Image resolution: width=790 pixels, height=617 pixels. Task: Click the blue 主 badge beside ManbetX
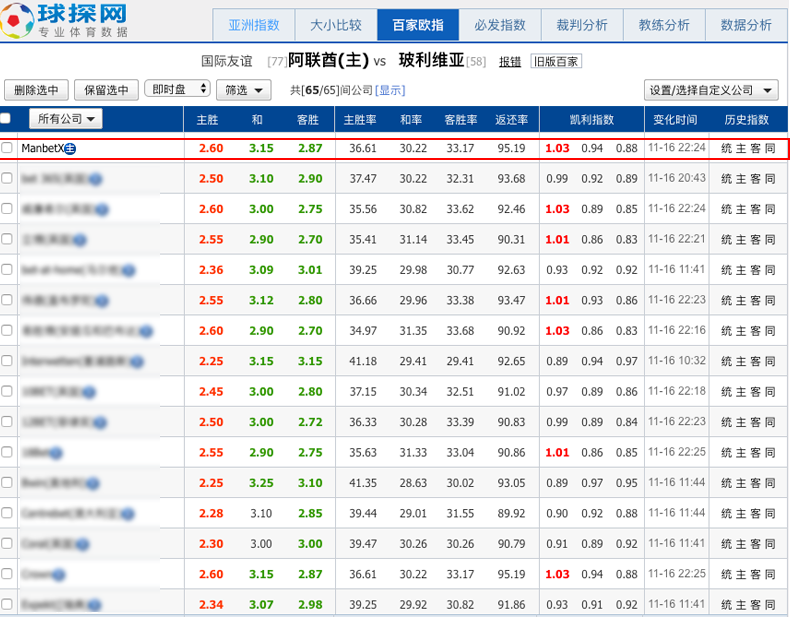[71, 149]
